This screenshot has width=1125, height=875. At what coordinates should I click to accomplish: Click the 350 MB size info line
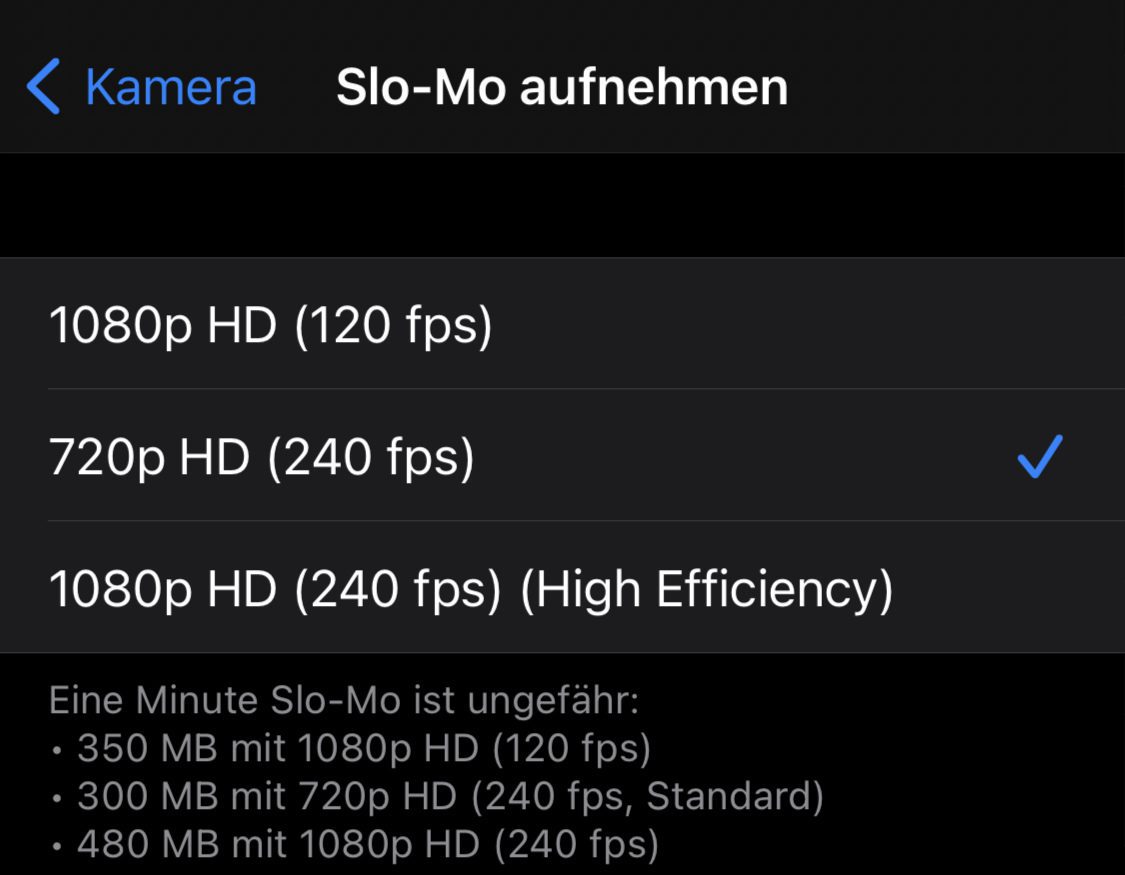364,748
